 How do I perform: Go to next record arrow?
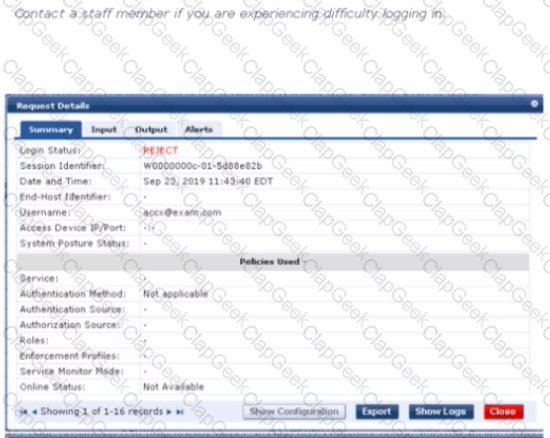coord(169,412)
